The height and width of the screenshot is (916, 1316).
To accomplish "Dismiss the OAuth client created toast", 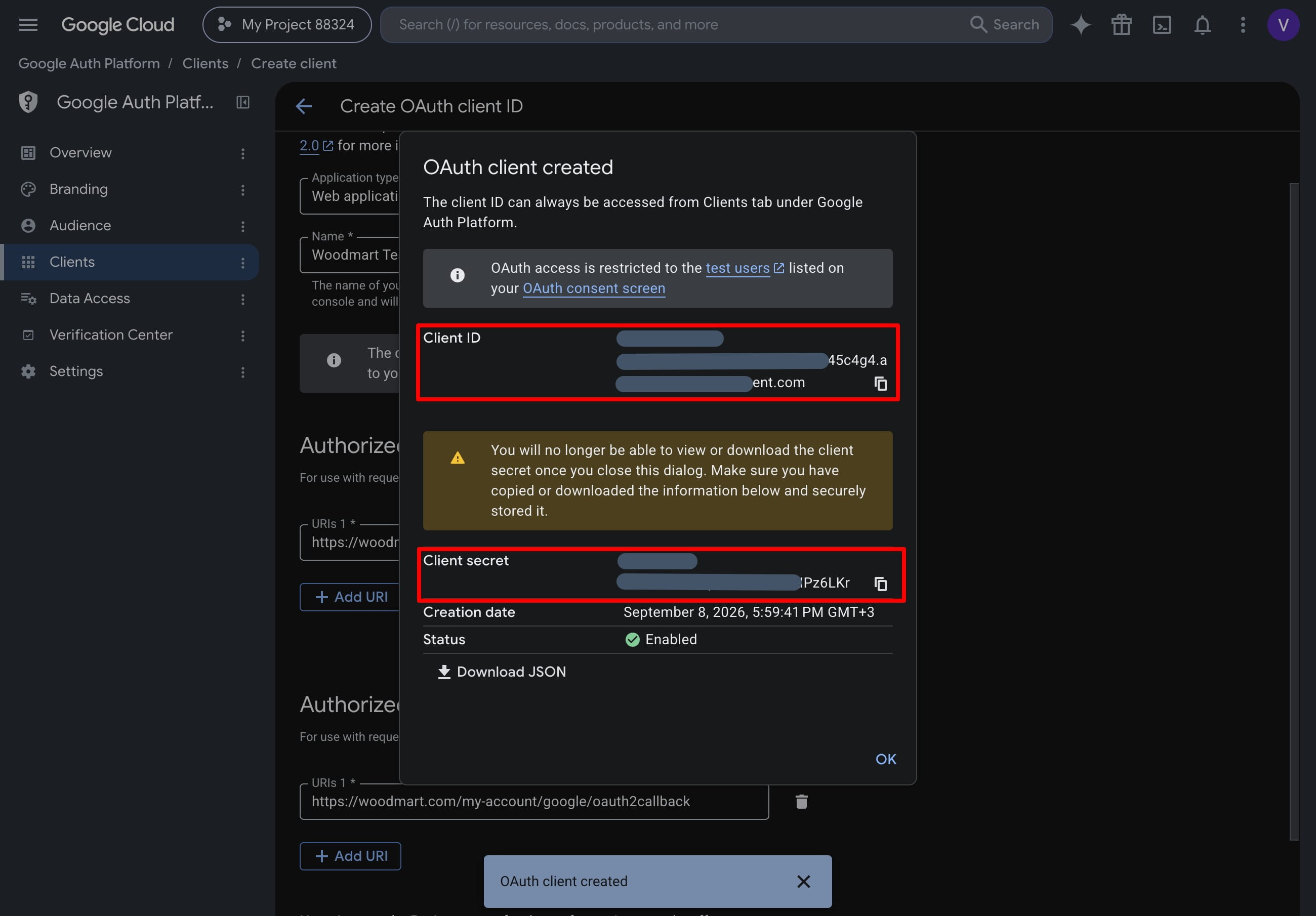I will 804,881.
